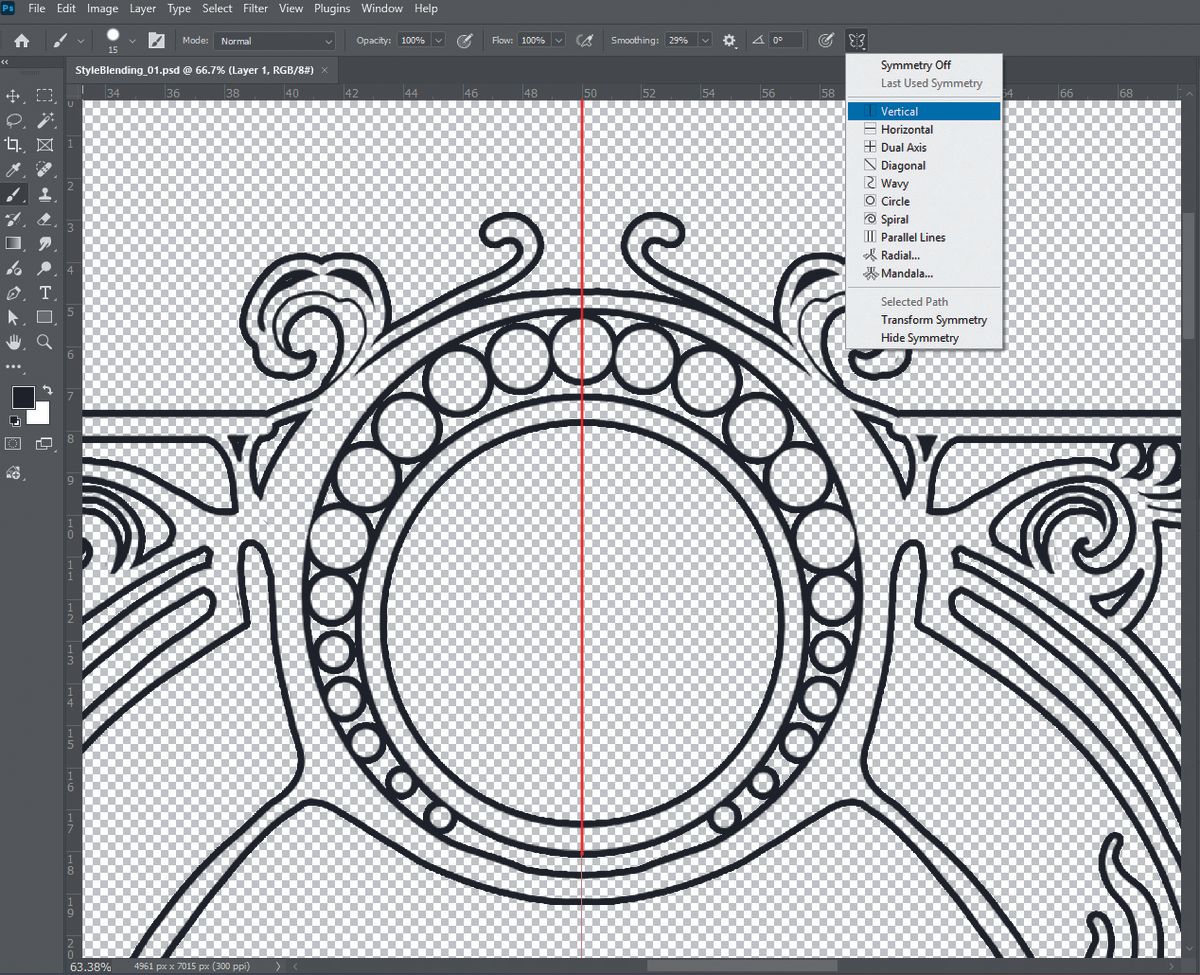Expand the tools panel double arrows
The image size is (1200, 975).
[5, 63]
